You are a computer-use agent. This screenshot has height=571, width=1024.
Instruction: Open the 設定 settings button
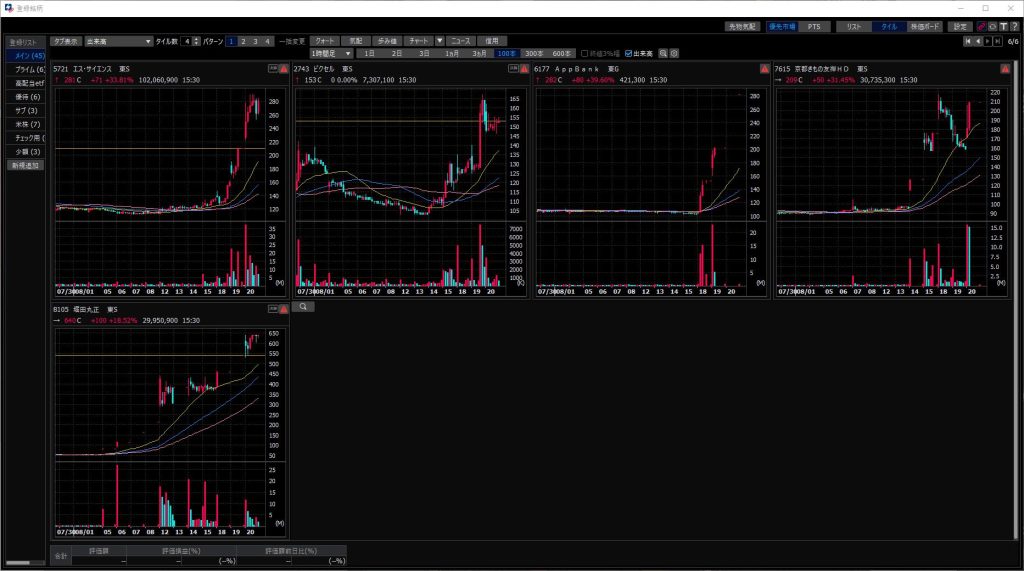coord(960,26)
